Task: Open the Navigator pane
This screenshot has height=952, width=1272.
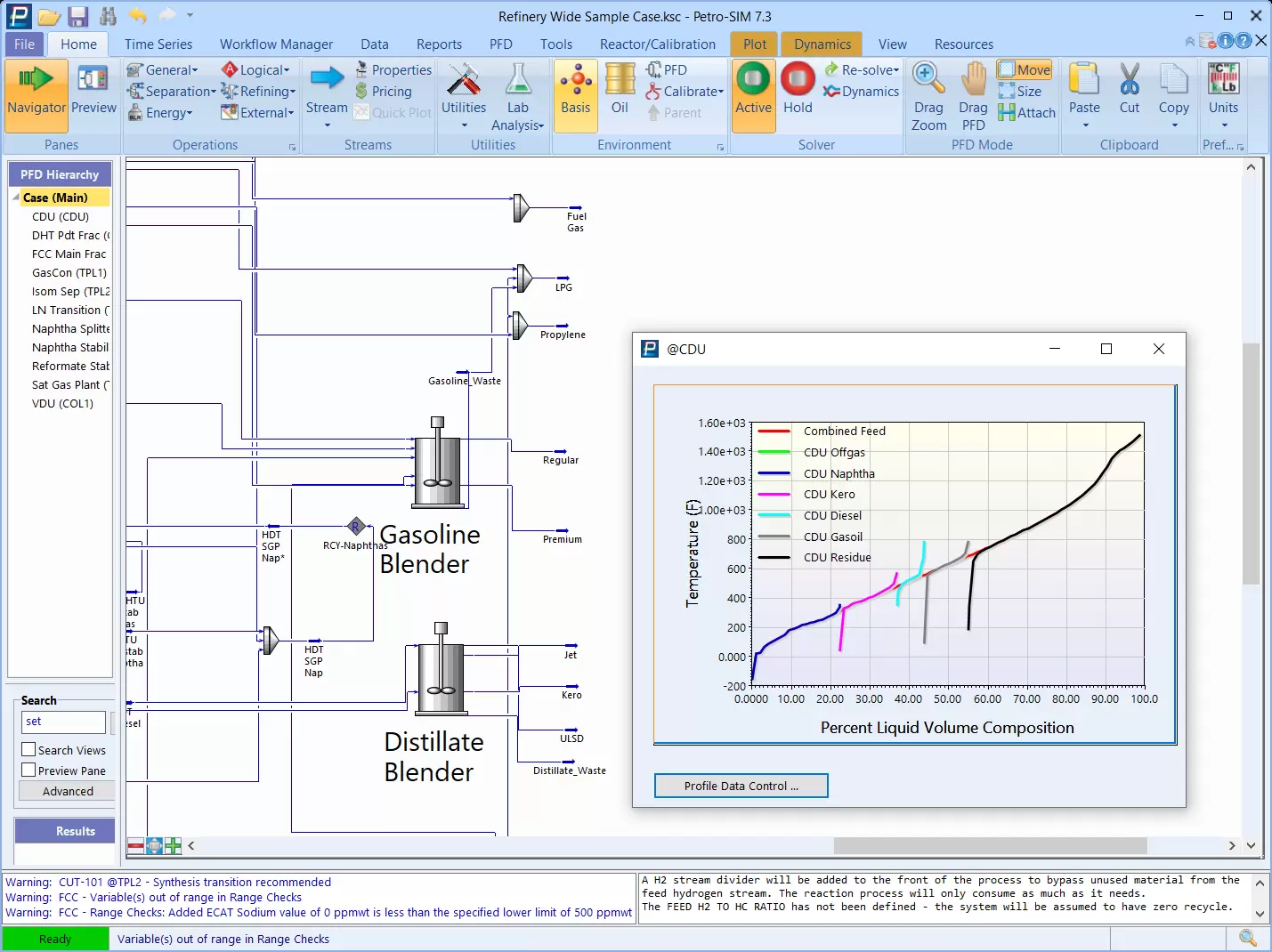Action: click(x=36, y=96)
